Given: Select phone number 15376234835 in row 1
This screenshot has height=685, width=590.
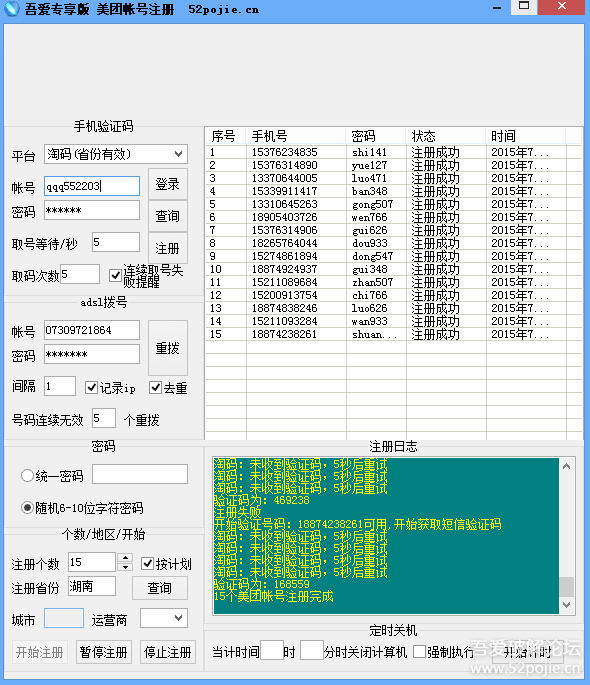Looking at the screenshot, I should tap(284, 152).
